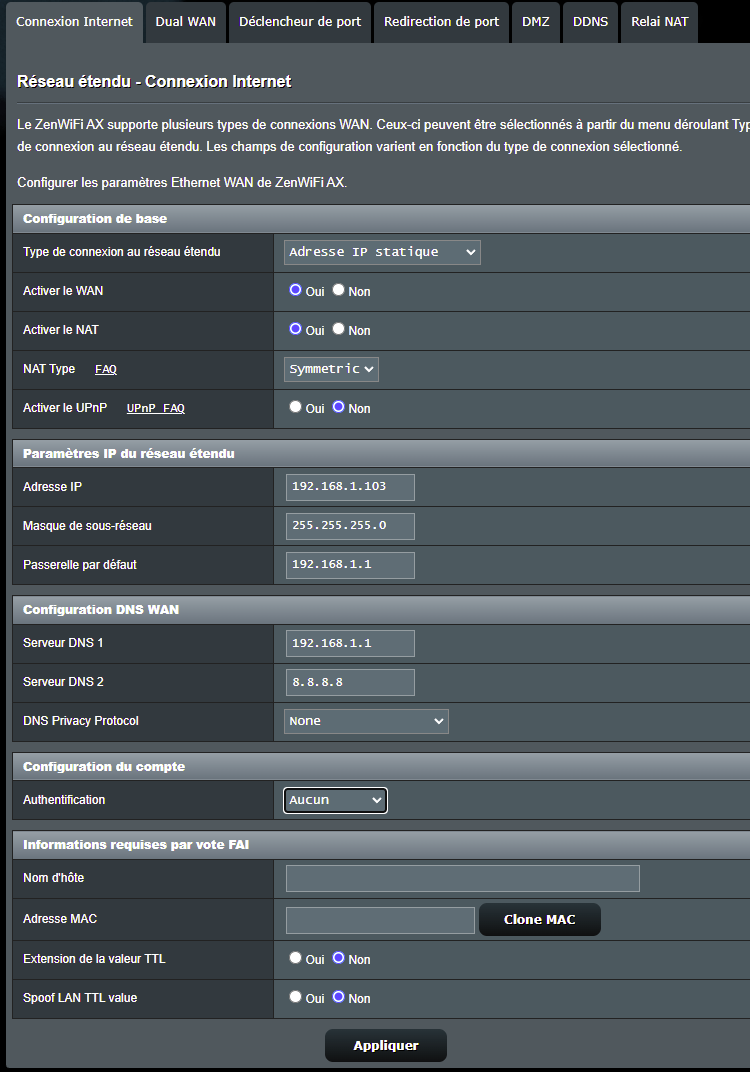The height and width of the screenshot is (1072, 750).
Task: Select the Connexion Internet tab
Action: pos(75,22)
